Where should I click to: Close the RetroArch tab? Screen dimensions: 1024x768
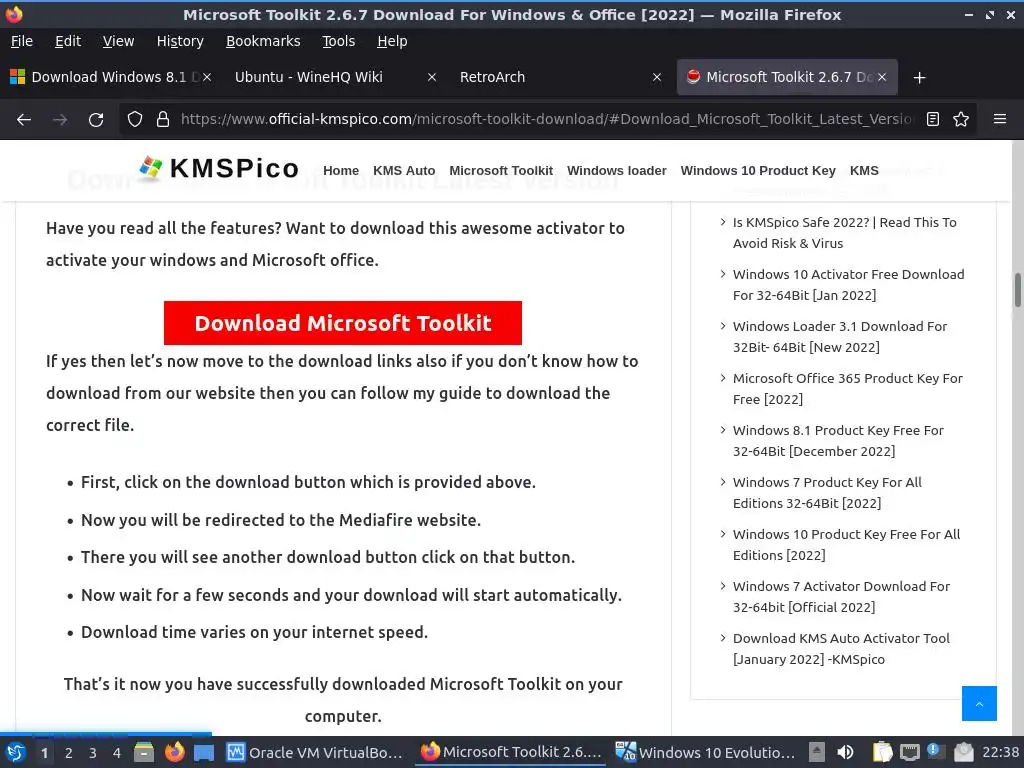tap(657, 77)
